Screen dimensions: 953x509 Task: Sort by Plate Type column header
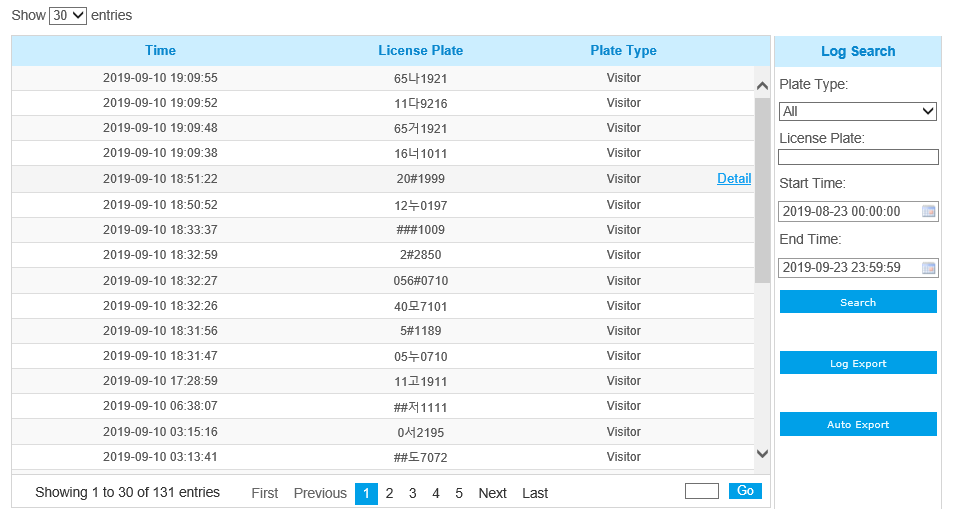[624, 50]
